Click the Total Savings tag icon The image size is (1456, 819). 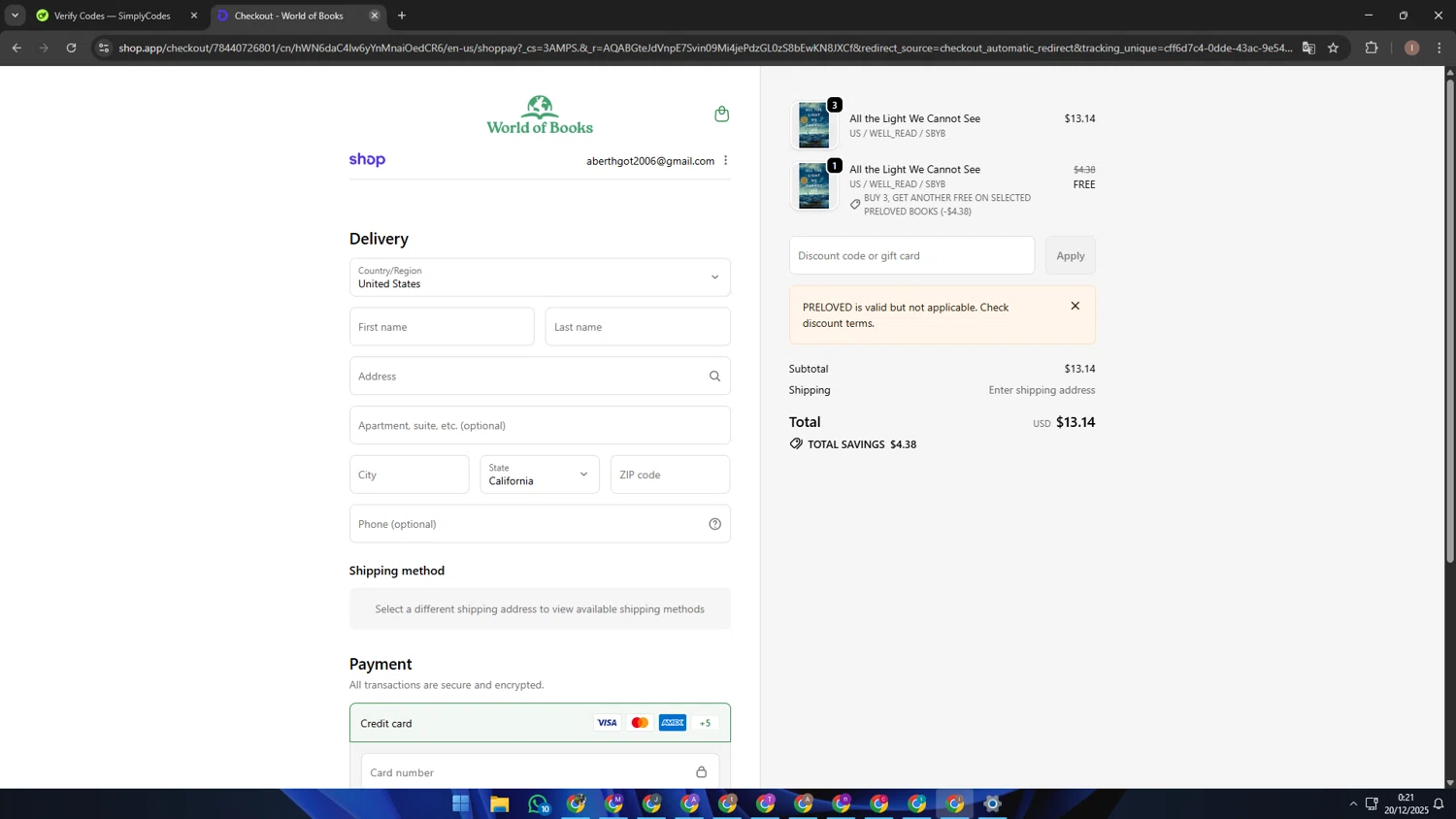click(796, 443)
